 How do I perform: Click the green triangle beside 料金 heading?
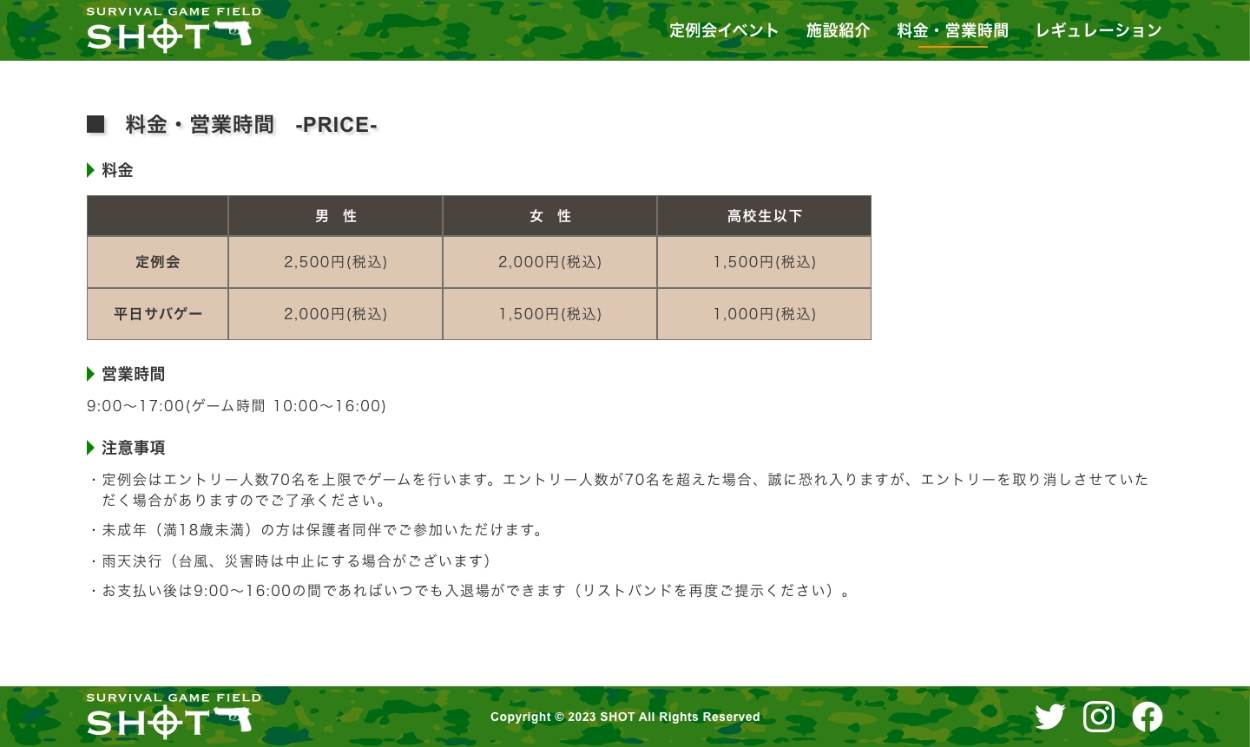(91, 171)
